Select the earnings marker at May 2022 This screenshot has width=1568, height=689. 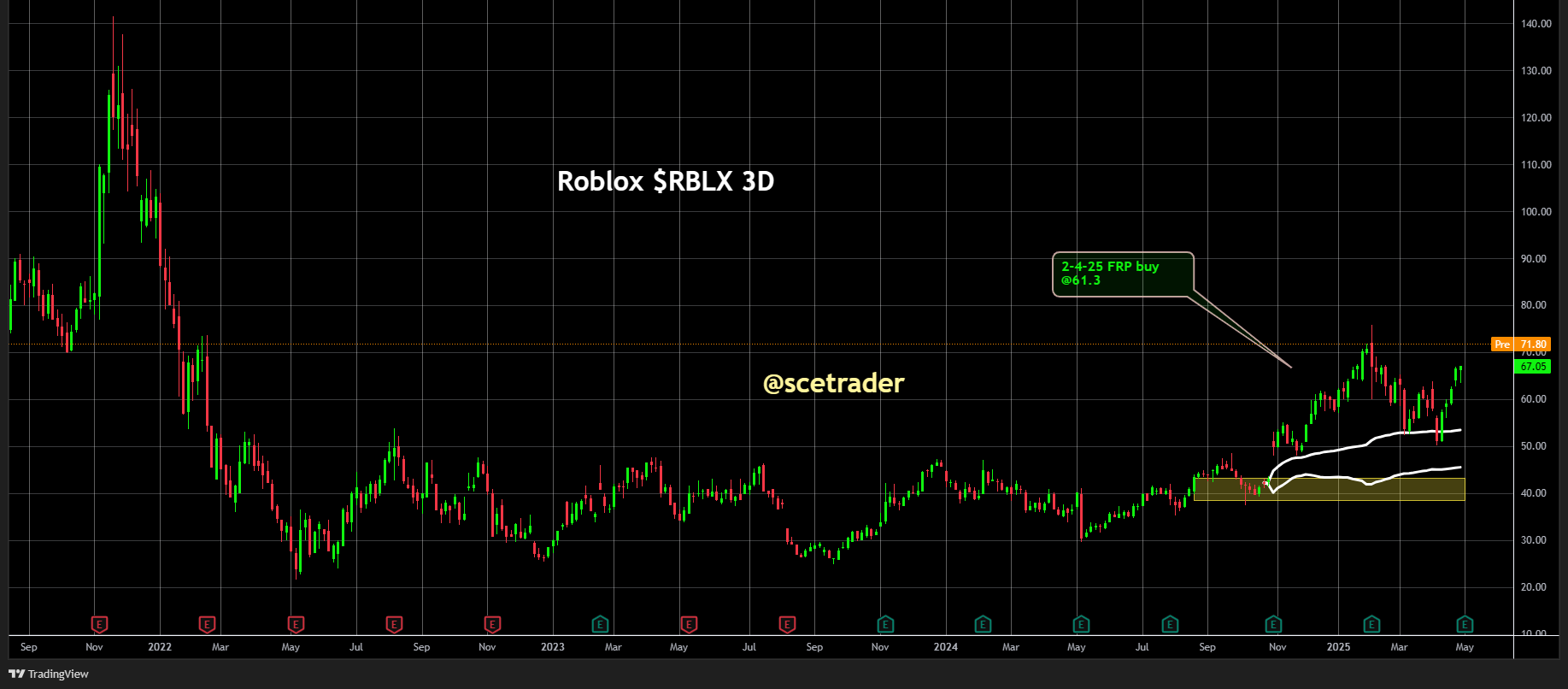pos(297,624)
